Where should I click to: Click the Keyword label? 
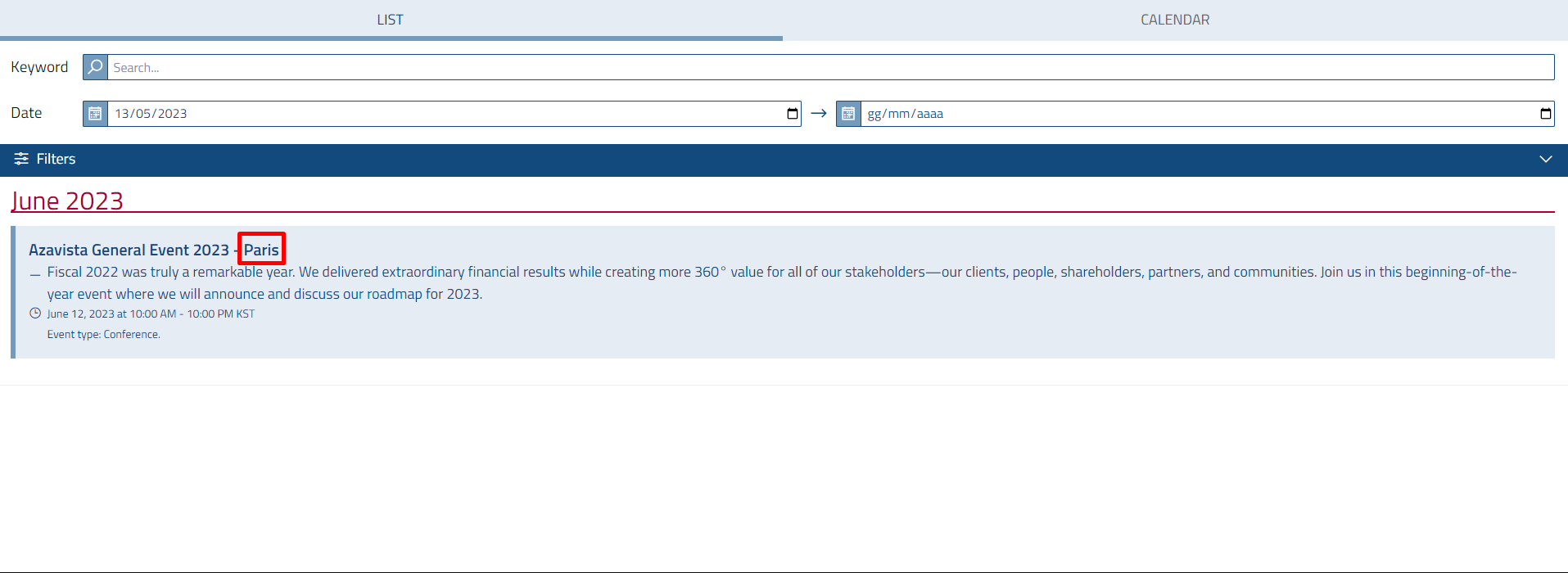(39, 67)
